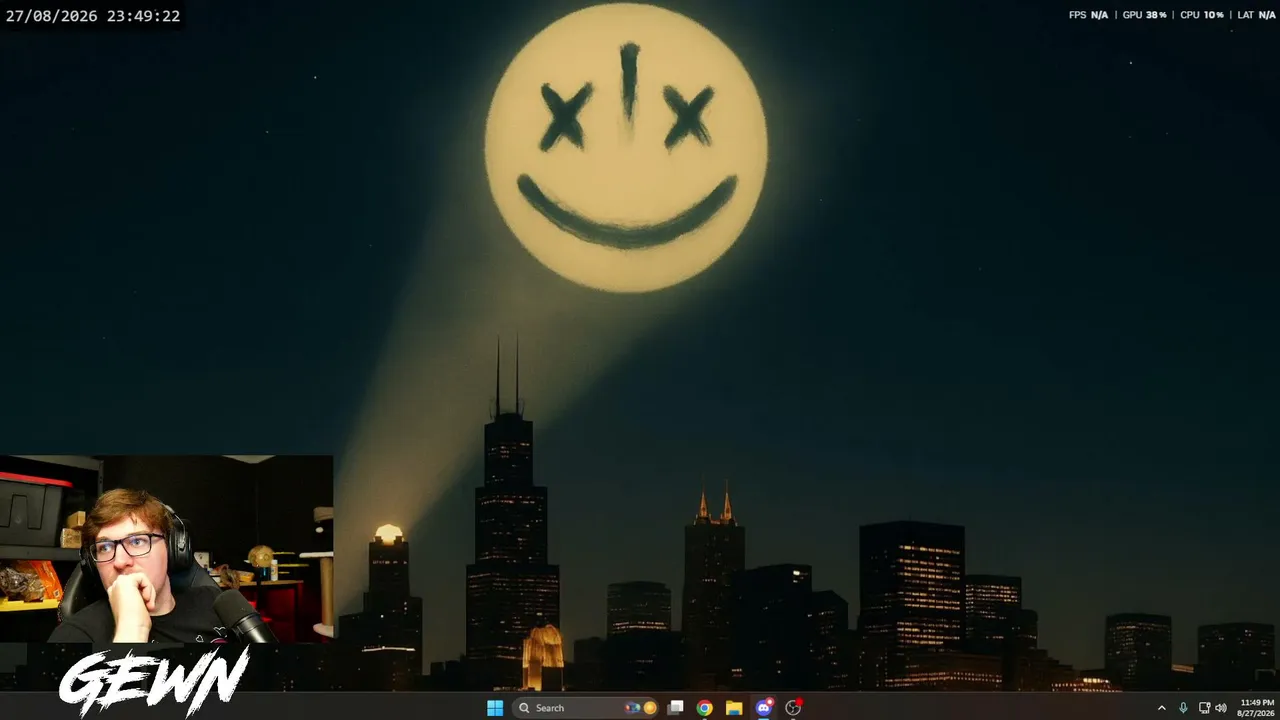Click the search highlights icon in Search box
Image resolution: width=1280 pixels, height=720 pixels.
pyautogui.click(x=641, y=708)
